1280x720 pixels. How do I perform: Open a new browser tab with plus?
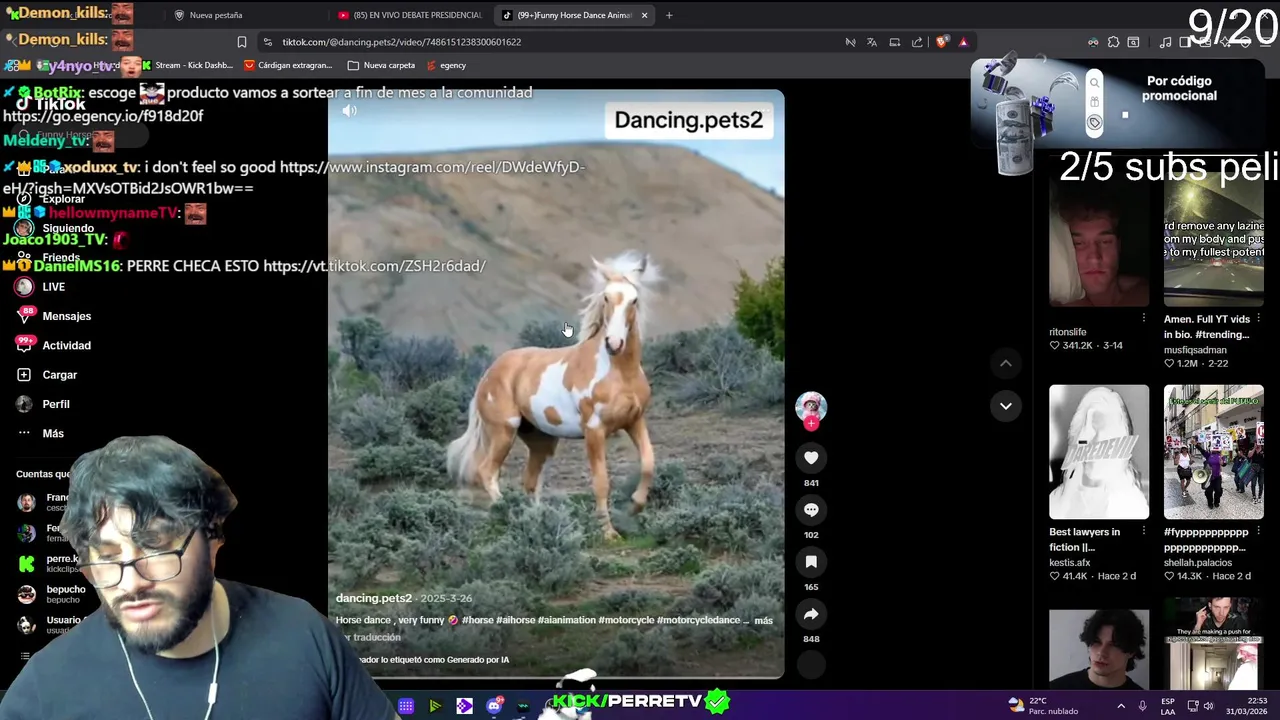pos(669,15)
